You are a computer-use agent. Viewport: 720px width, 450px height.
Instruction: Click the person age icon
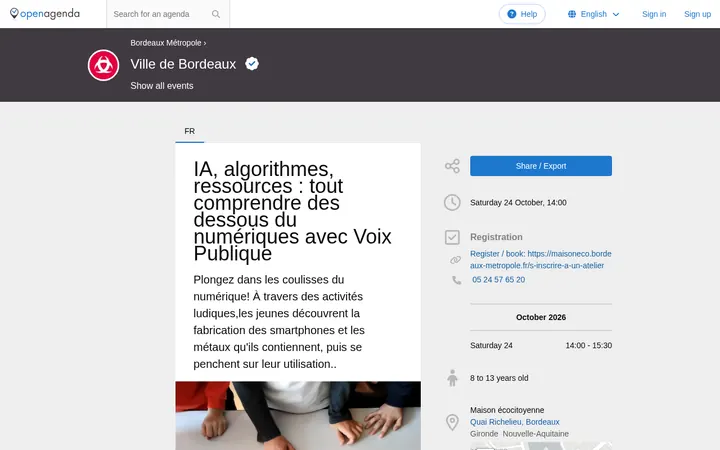point(452,378)
